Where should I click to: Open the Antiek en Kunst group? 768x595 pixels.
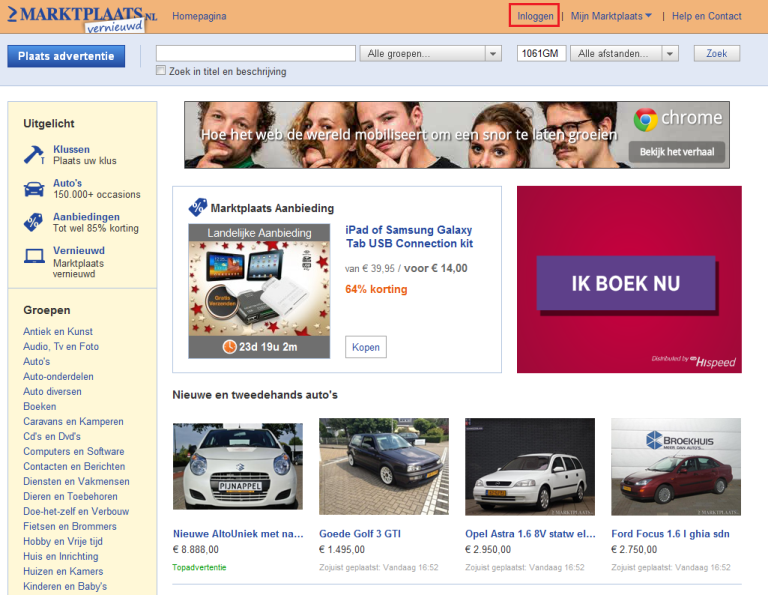click(58, 332)
